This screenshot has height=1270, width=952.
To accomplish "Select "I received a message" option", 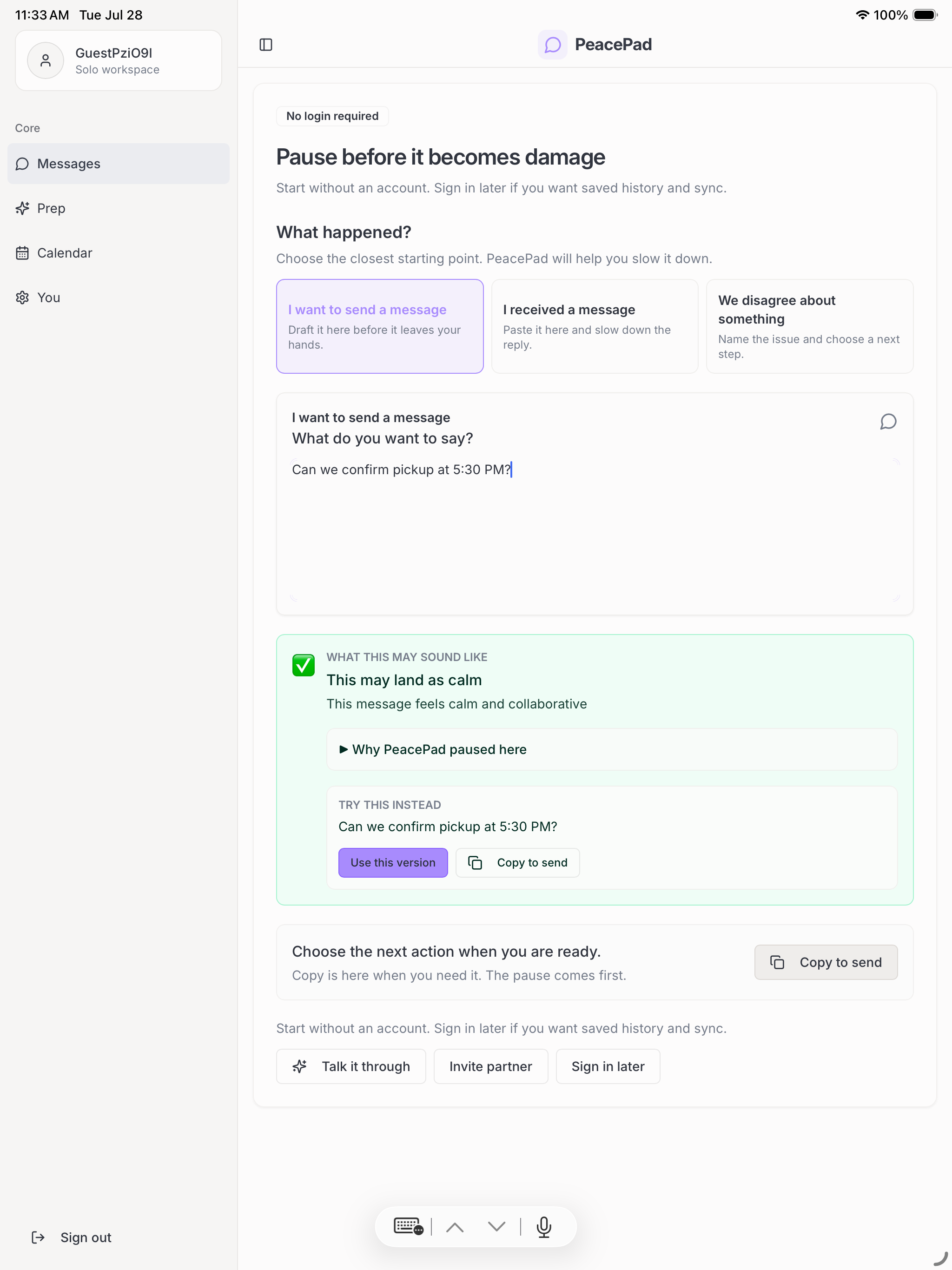I will tap(595, 326).
